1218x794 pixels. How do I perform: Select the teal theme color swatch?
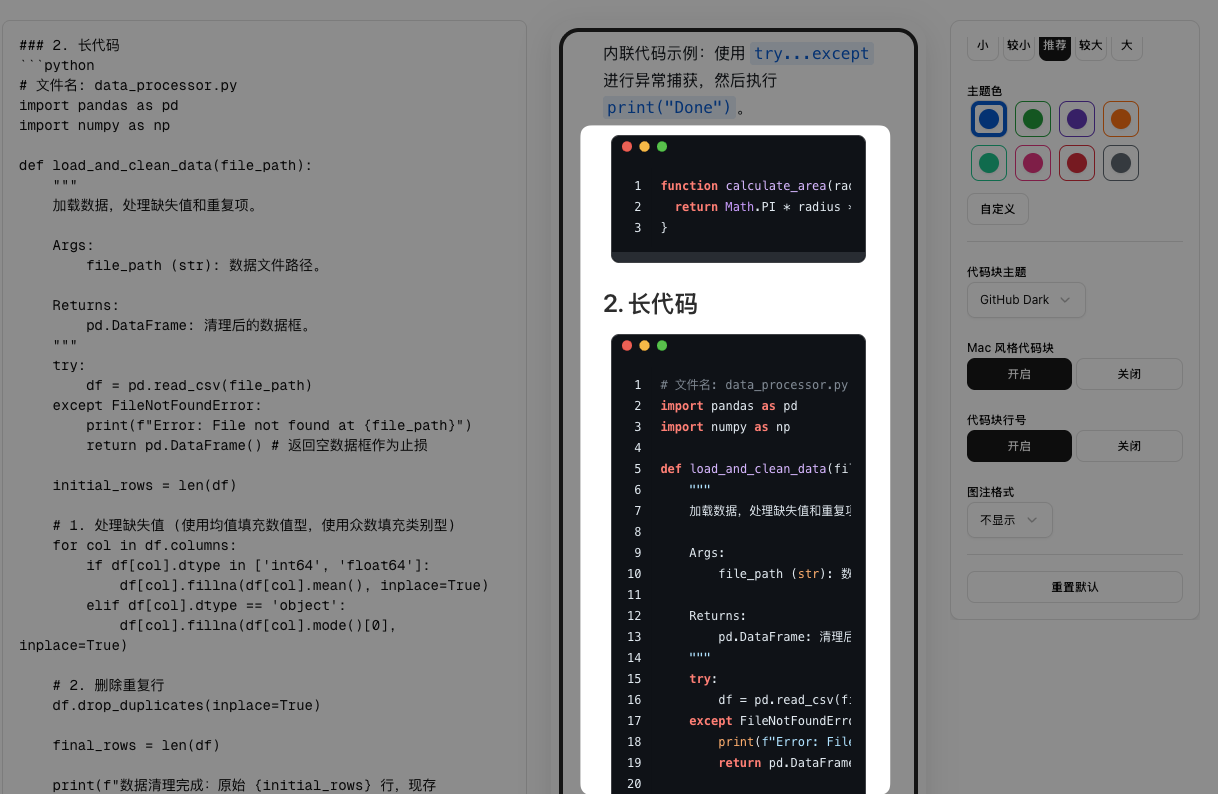(x=988, y=163)
